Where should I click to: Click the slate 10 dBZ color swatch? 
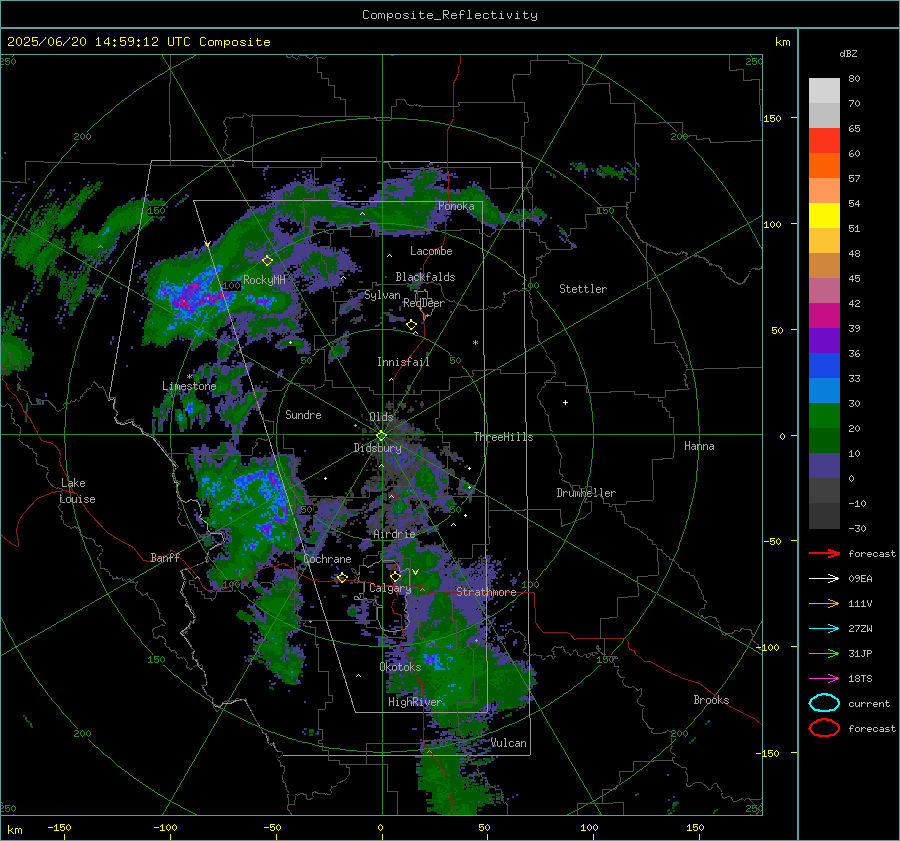tap(824, 466)
